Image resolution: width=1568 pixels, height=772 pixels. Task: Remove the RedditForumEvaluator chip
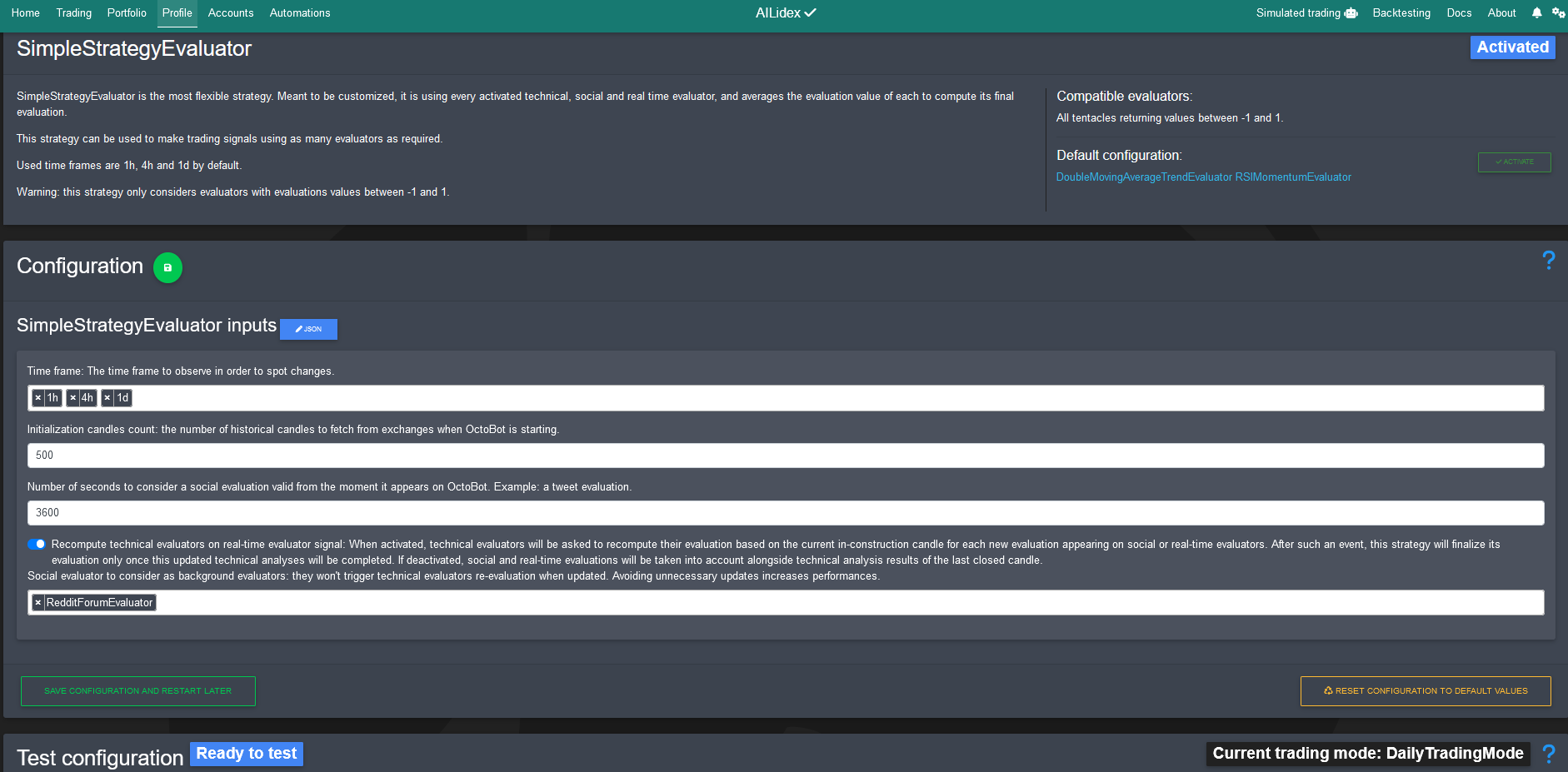coord(37,602)
